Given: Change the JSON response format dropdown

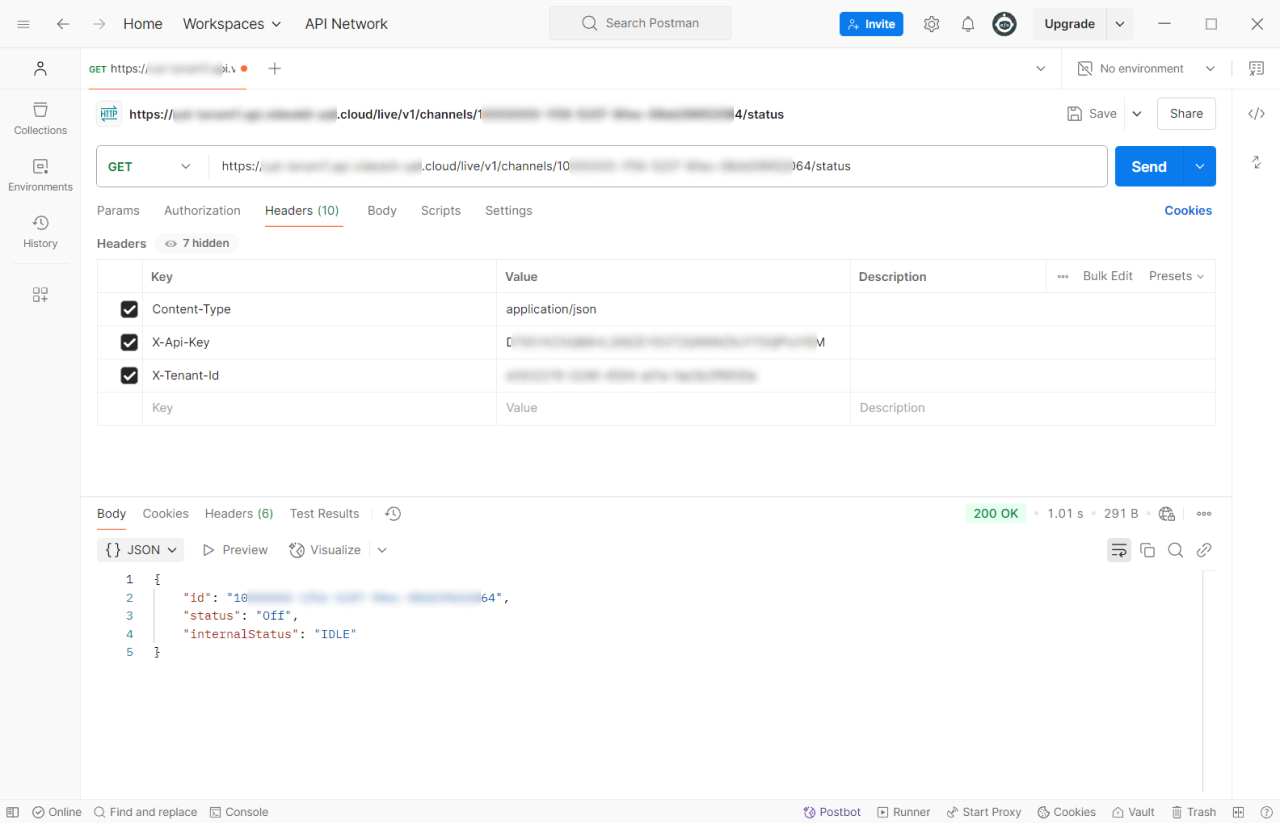Looking at the screenshot, I should point(140,550).
